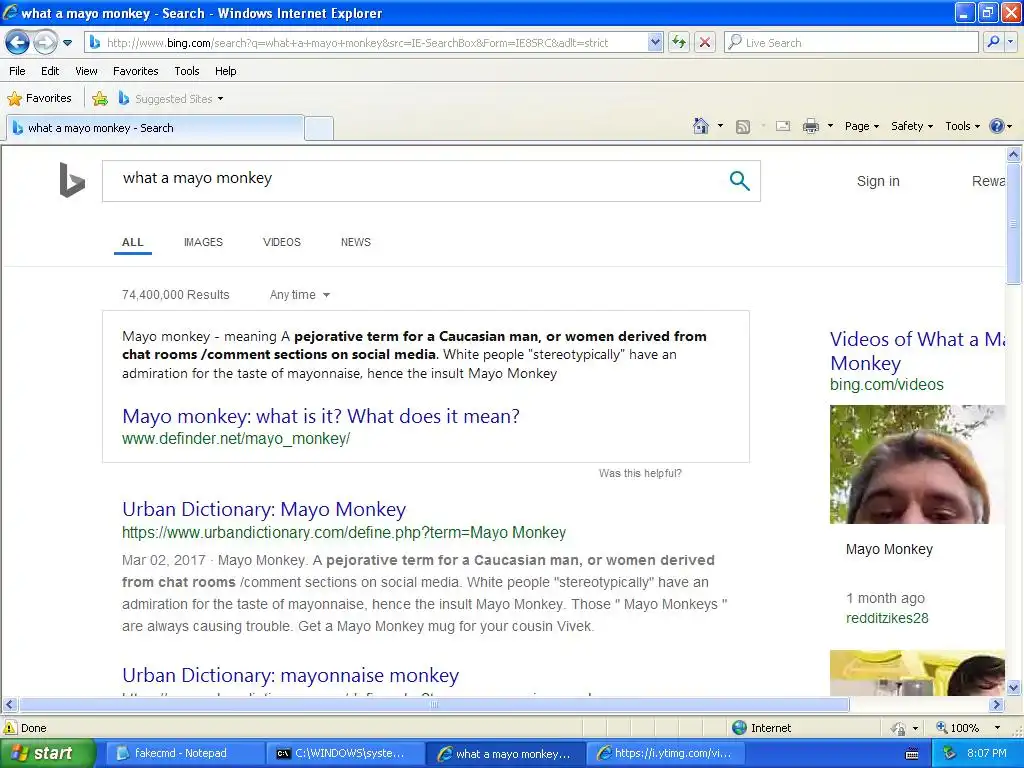Click the horizontal scrollbar left arrow
Image resolution: width=1024 pixels, height=768 pixels.
tap(9, 705)
